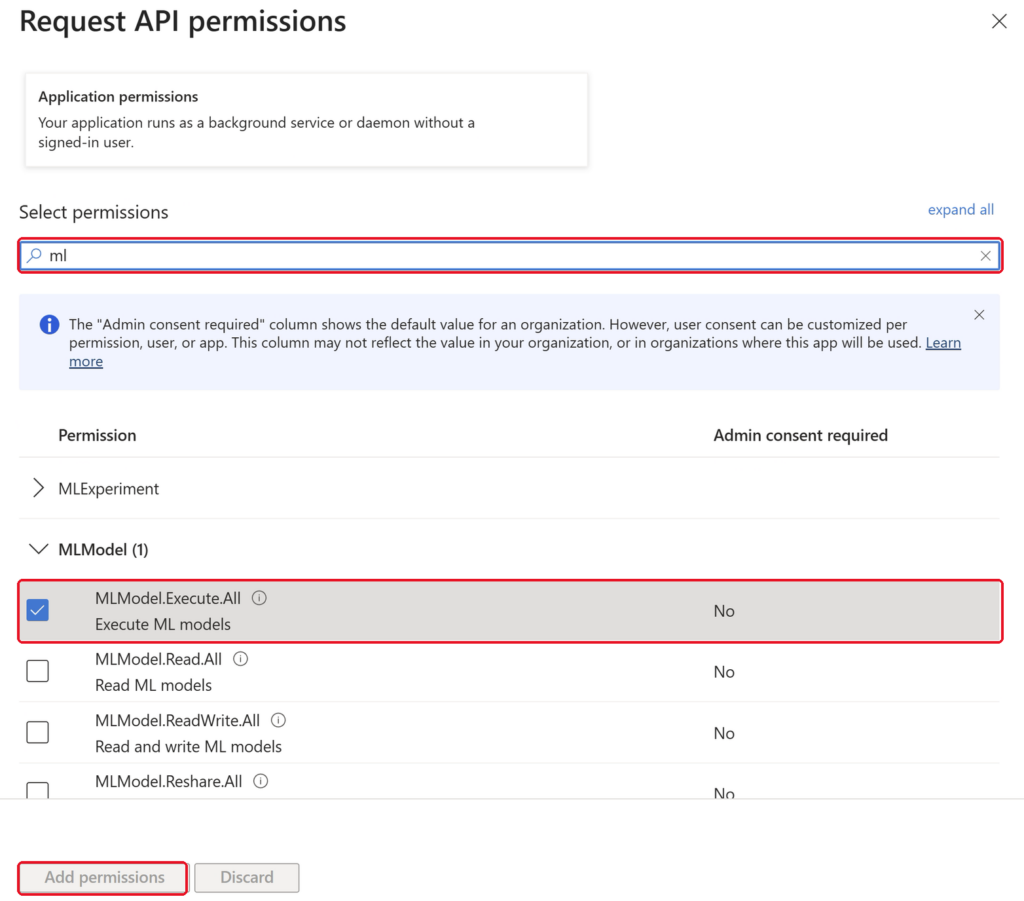Dismiss the admin consent info banner
The width and height of the screenshot is (1024, 901).
point(978,315)
